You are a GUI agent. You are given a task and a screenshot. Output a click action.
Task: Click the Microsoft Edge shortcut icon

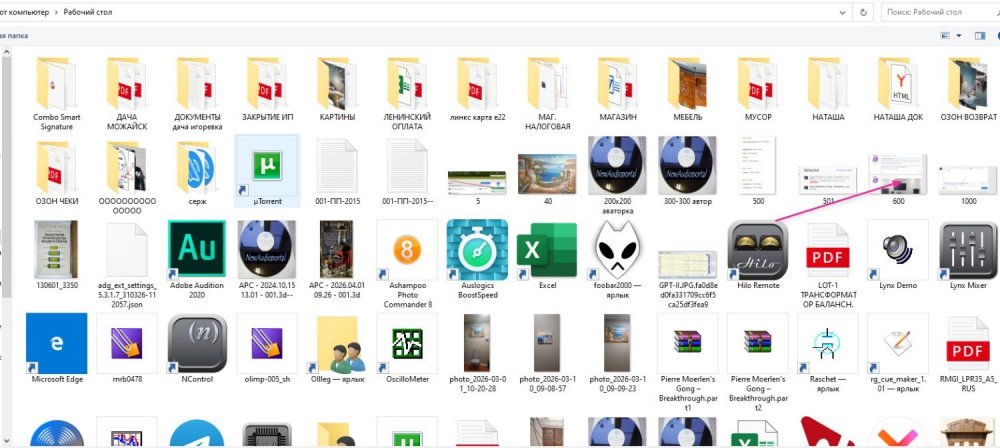click(x=56, y=343)
